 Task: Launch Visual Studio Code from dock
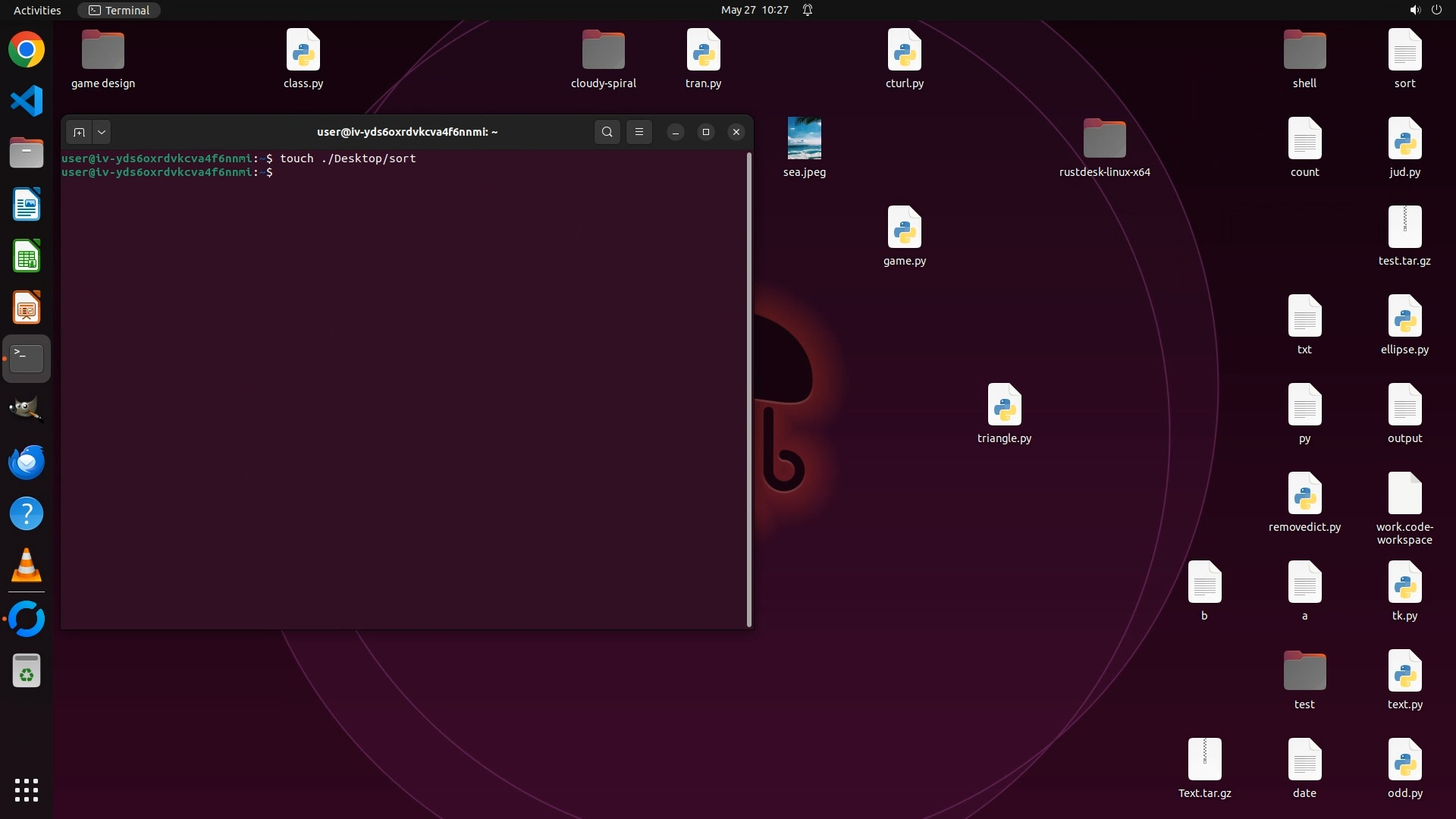27,101
